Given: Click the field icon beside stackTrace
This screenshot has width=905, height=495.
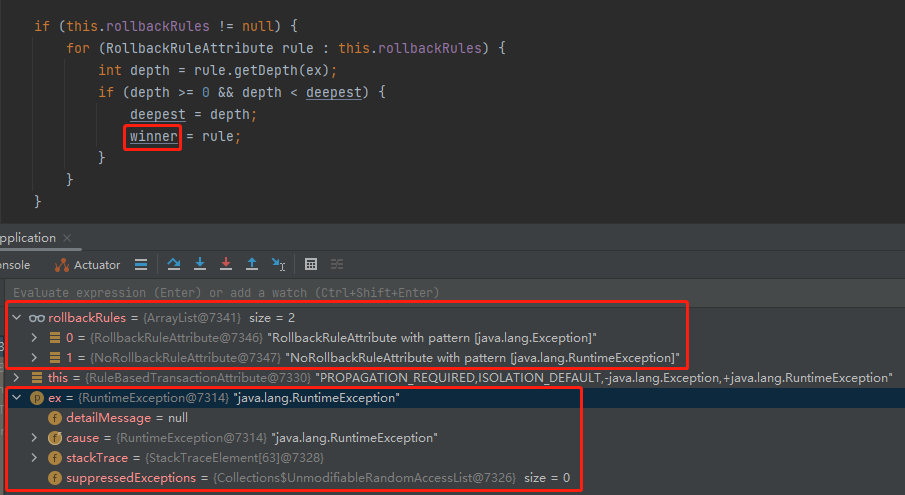Looking at the screenshot, I should point(55,458).
